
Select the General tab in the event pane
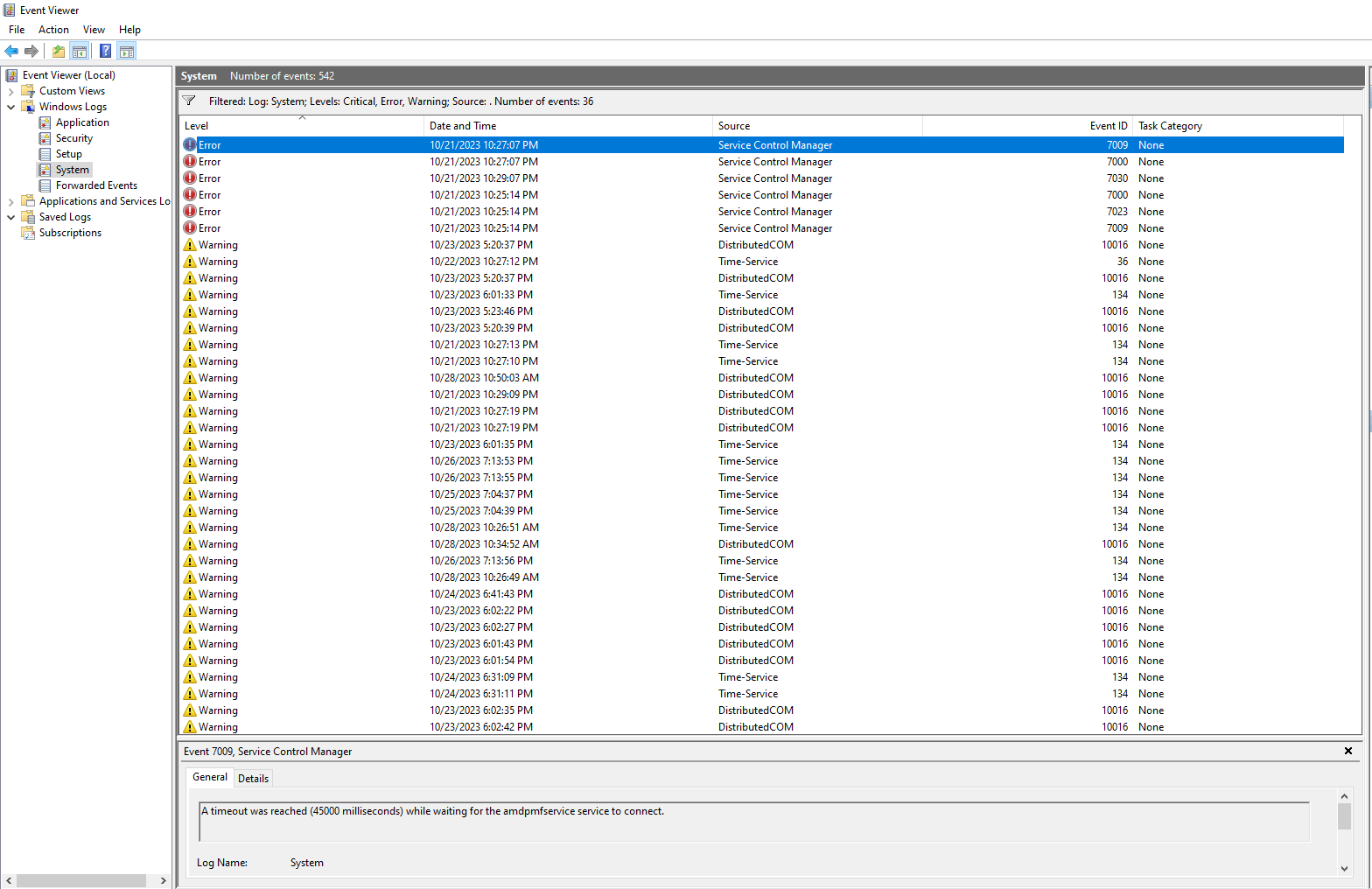(210, 777)
